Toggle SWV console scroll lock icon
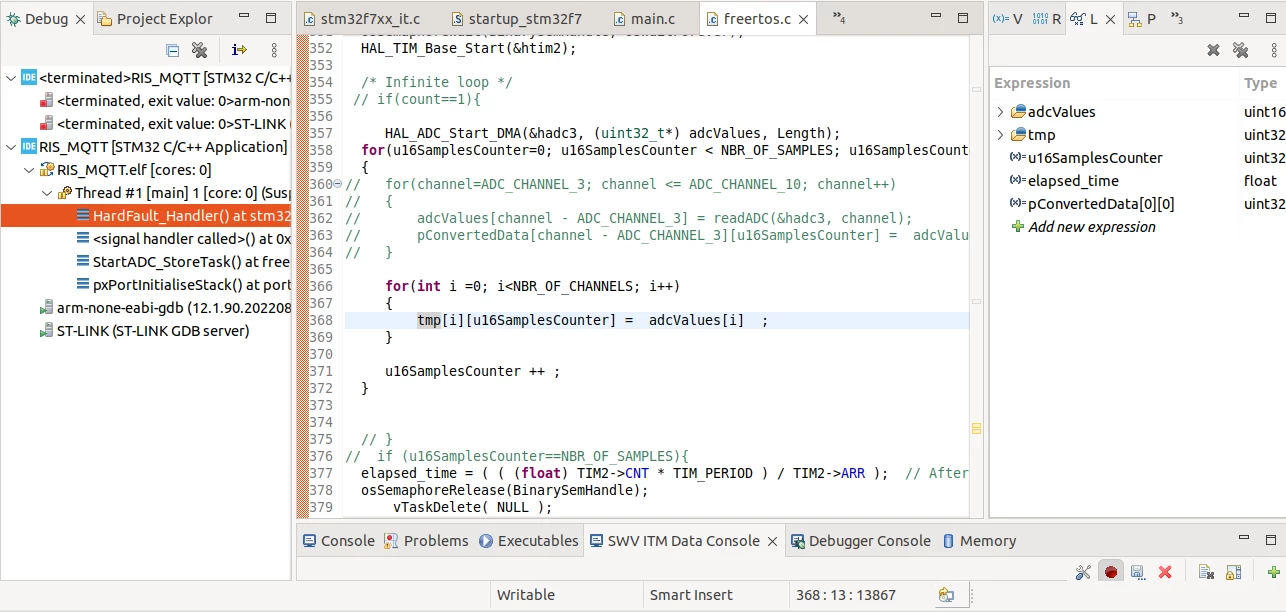Viewport: 1286px width, 612px height. (x=1233, y=572)
